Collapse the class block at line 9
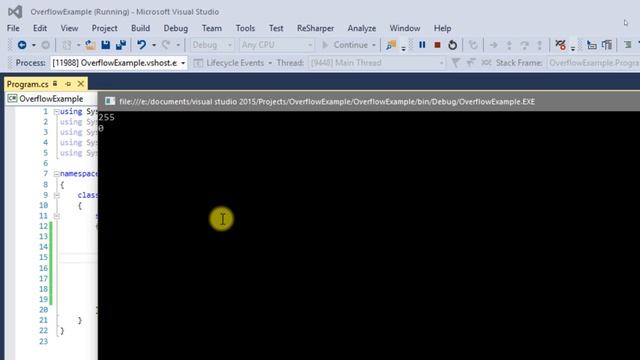This screenshot has width=640, height=360. tap(57, 195)
